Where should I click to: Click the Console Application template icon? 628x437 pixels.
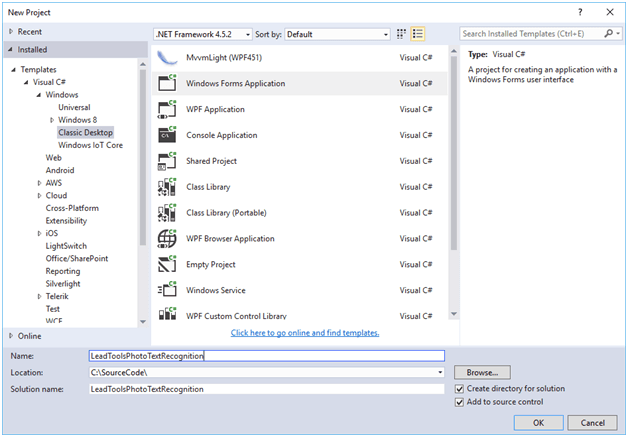pos(167,135)
